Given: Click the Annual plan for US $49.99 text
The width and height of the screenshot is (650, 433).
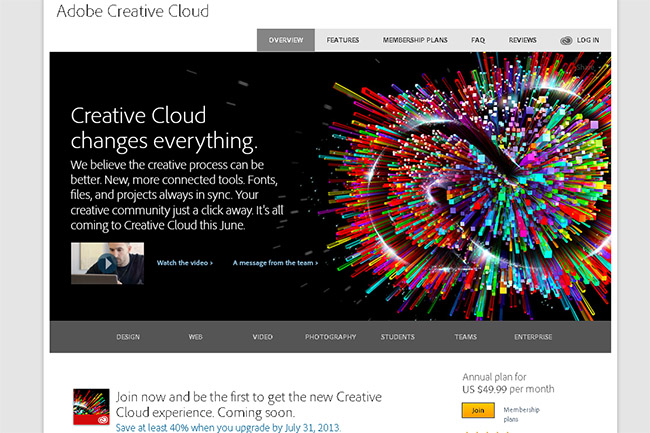Looking at the screenshot, I should 508,383.
